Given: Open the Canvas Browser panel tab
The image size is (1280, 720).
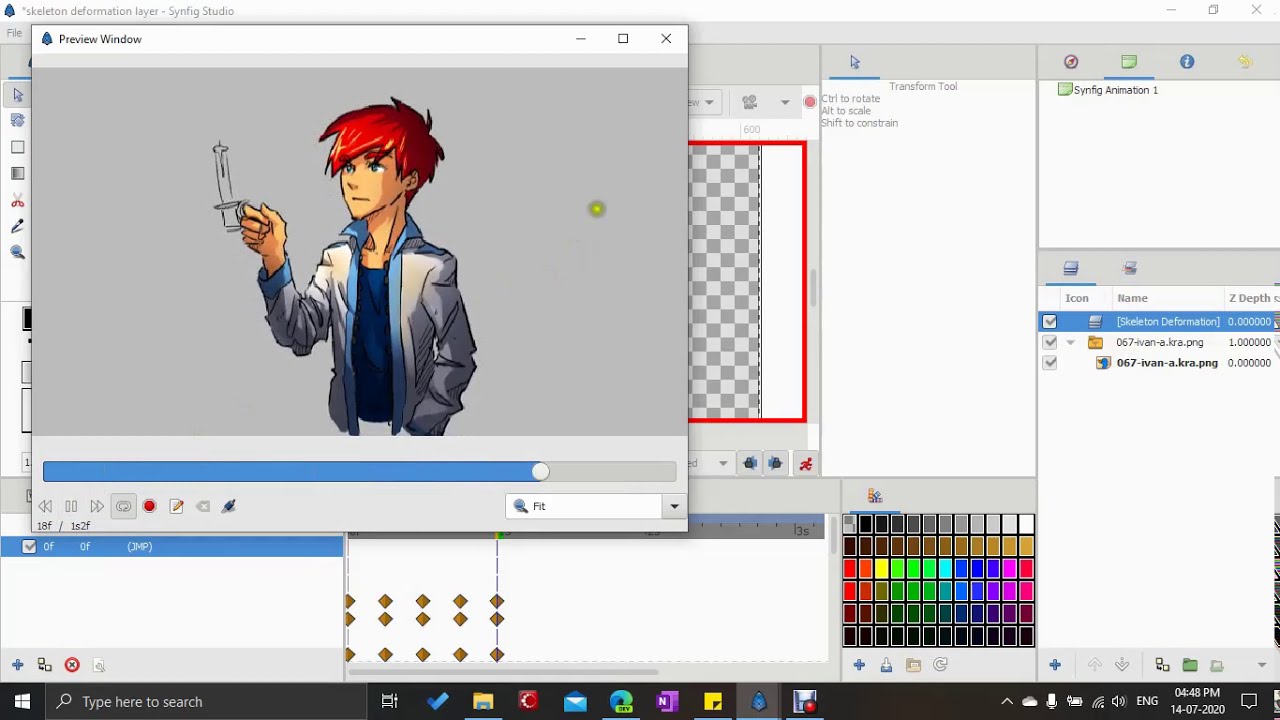Looking at the screenshot, I should tap(1129, 62).
